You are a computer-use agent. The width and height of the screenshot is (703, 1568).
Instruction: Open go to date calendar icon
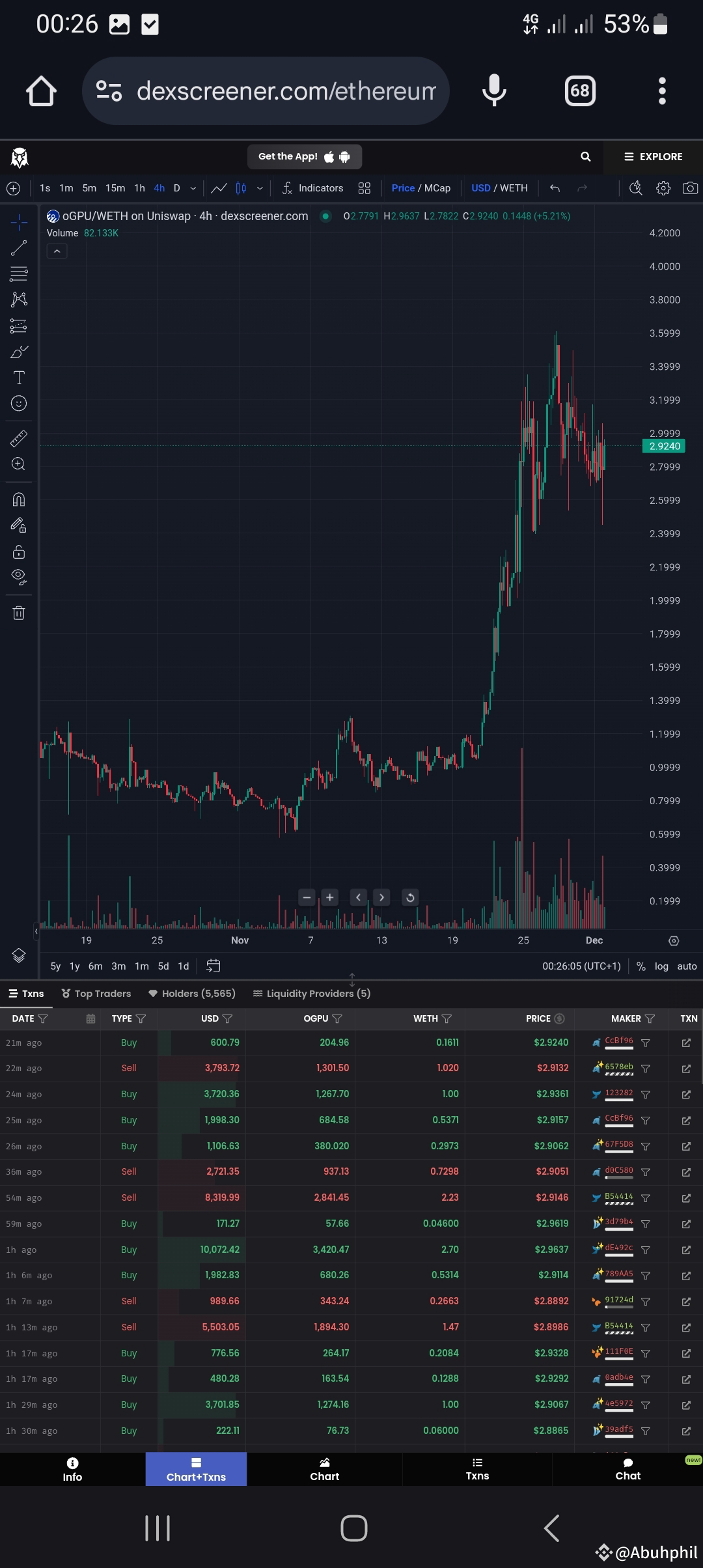213,966
